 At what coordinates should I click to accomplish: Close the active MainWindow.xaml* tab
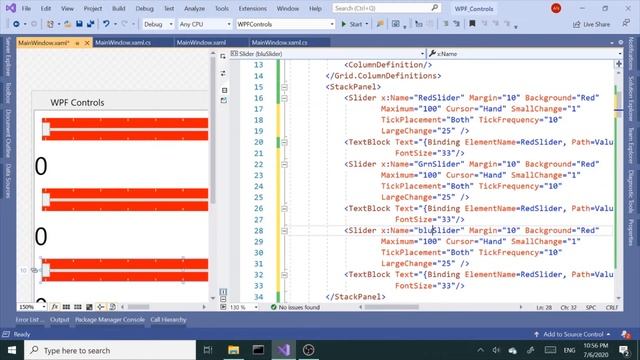87,43
